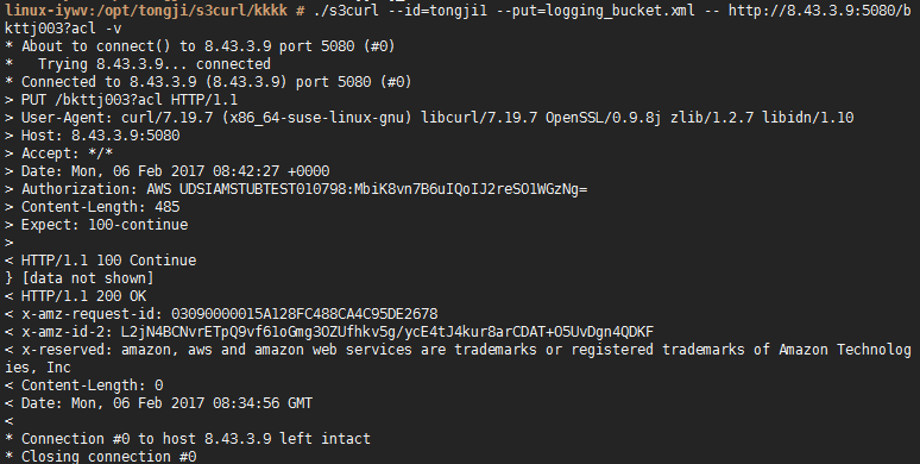Click the Closing connection #0 line
The width and height of the screenshot is (920, 464).
(108, 456)
